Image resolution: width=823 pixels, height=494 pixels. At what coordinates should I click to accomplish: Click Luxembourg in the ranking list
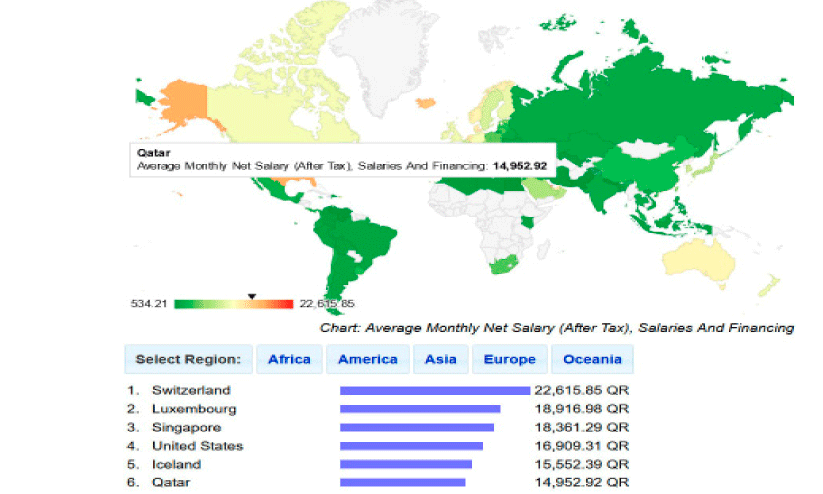(194, 409)
